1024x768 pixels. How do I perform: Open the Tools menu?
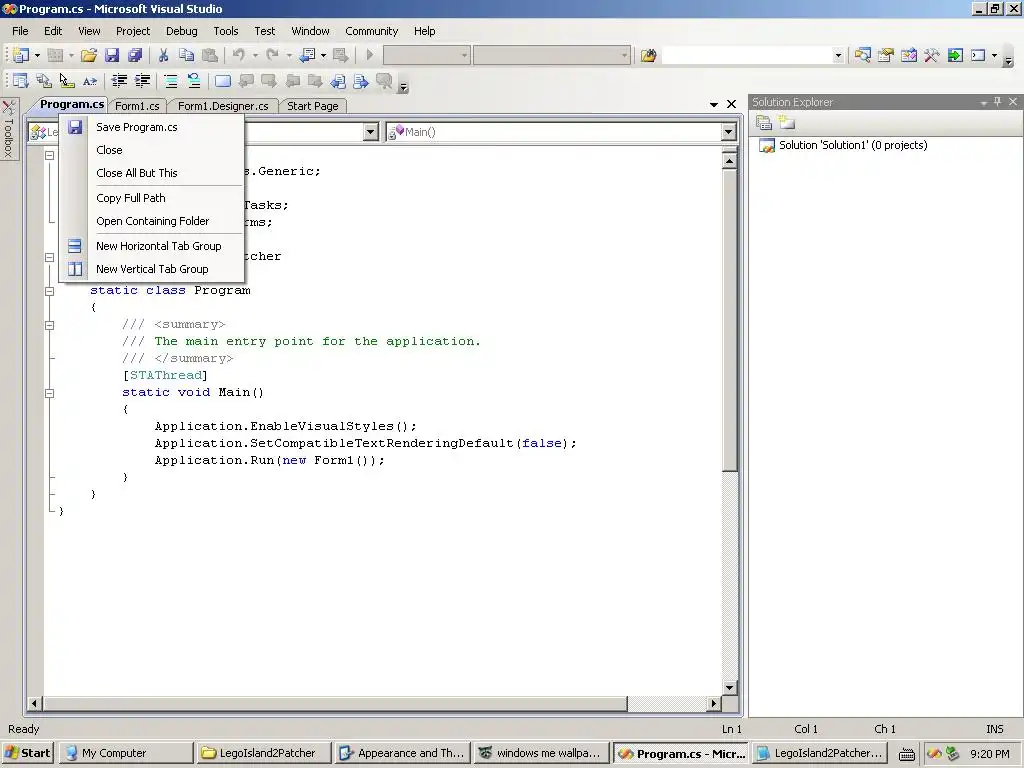(226, 31)
